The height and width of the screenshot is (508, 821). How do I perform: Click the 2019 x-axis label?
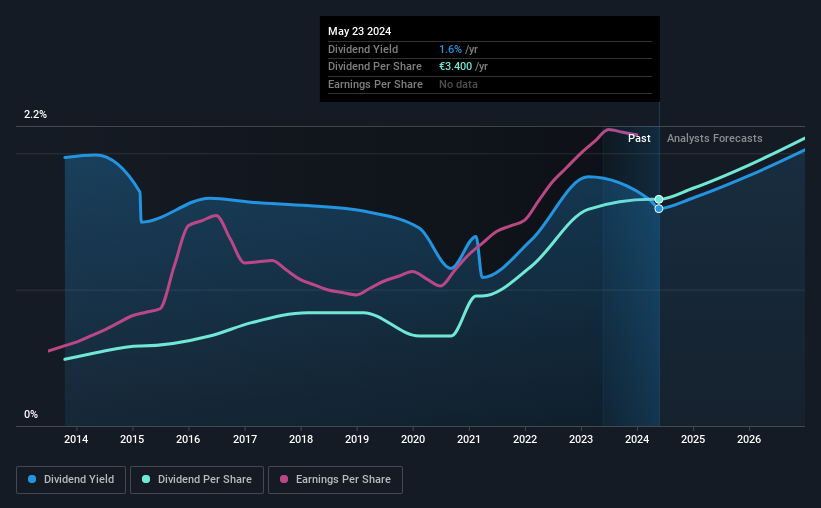(x=357, y=439)
